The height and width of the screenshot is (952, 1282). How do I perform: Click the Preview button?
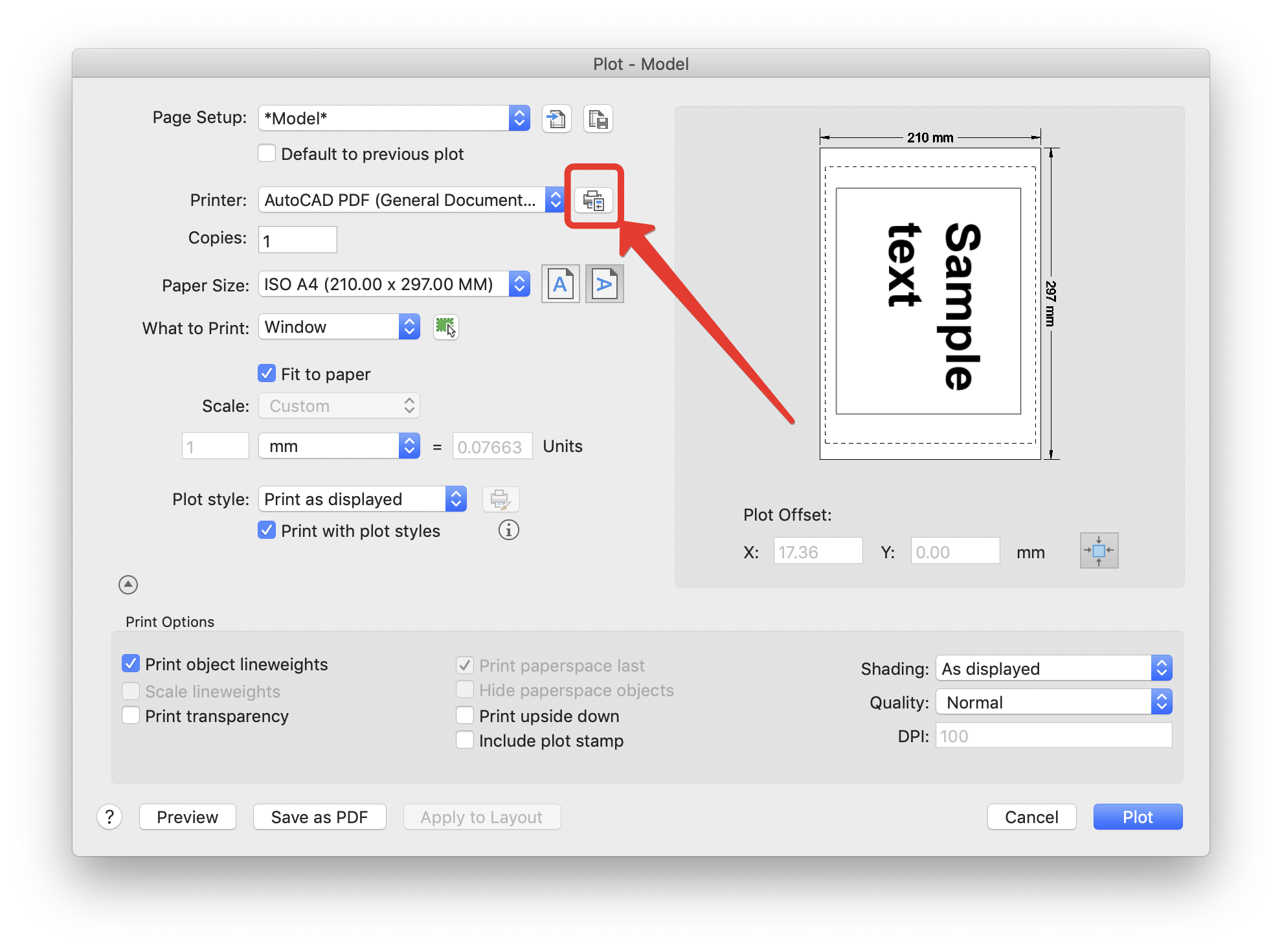187,817
